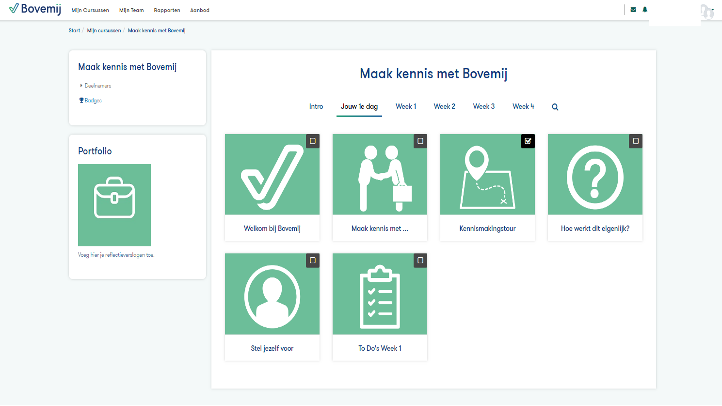Open the question mark tile image
Image resolution: width=722 pixels, height=406 pixels.
(x=594, y=175)
